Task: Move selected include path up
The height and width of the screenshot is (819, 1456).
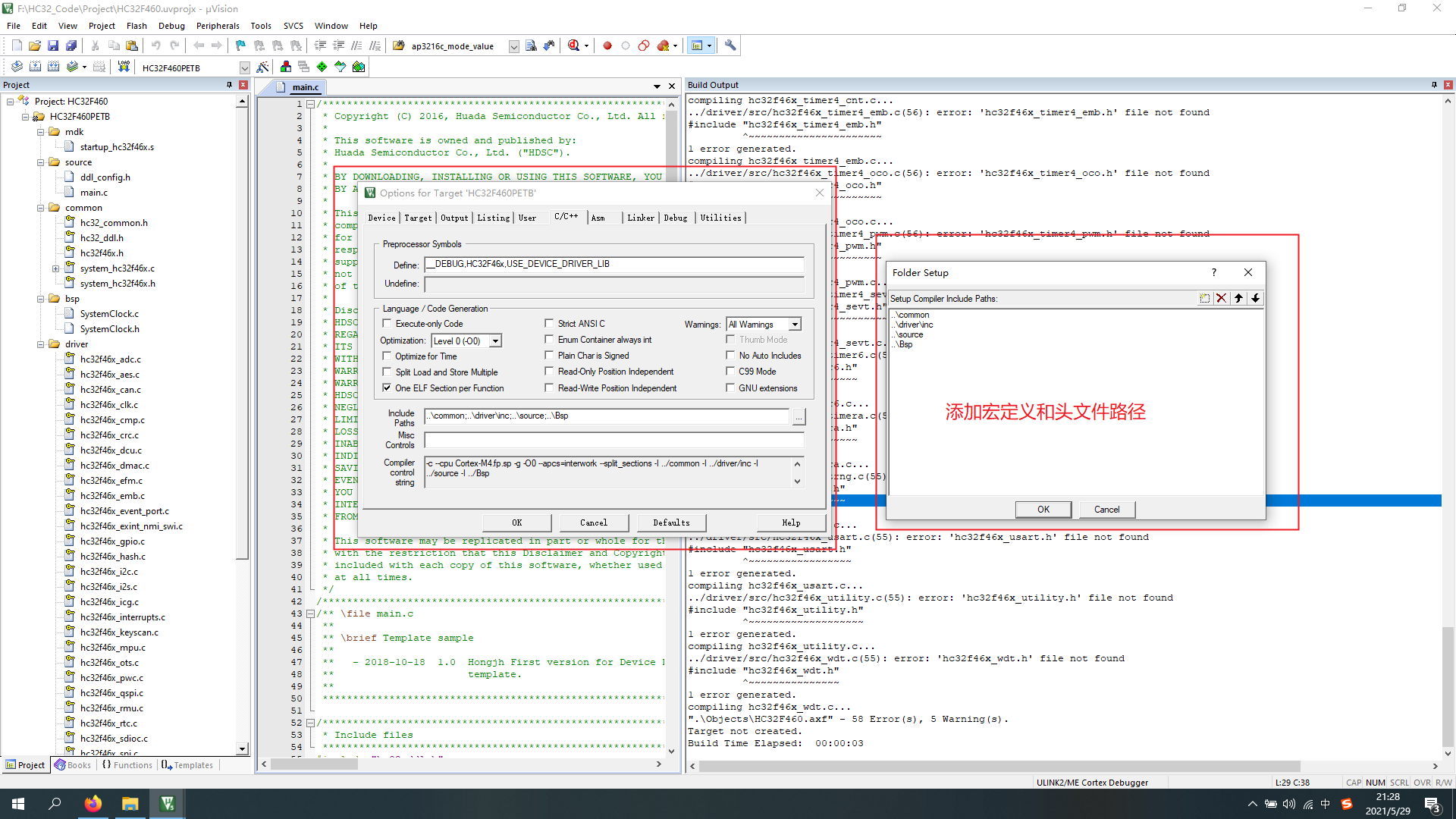Action: 1238,299
